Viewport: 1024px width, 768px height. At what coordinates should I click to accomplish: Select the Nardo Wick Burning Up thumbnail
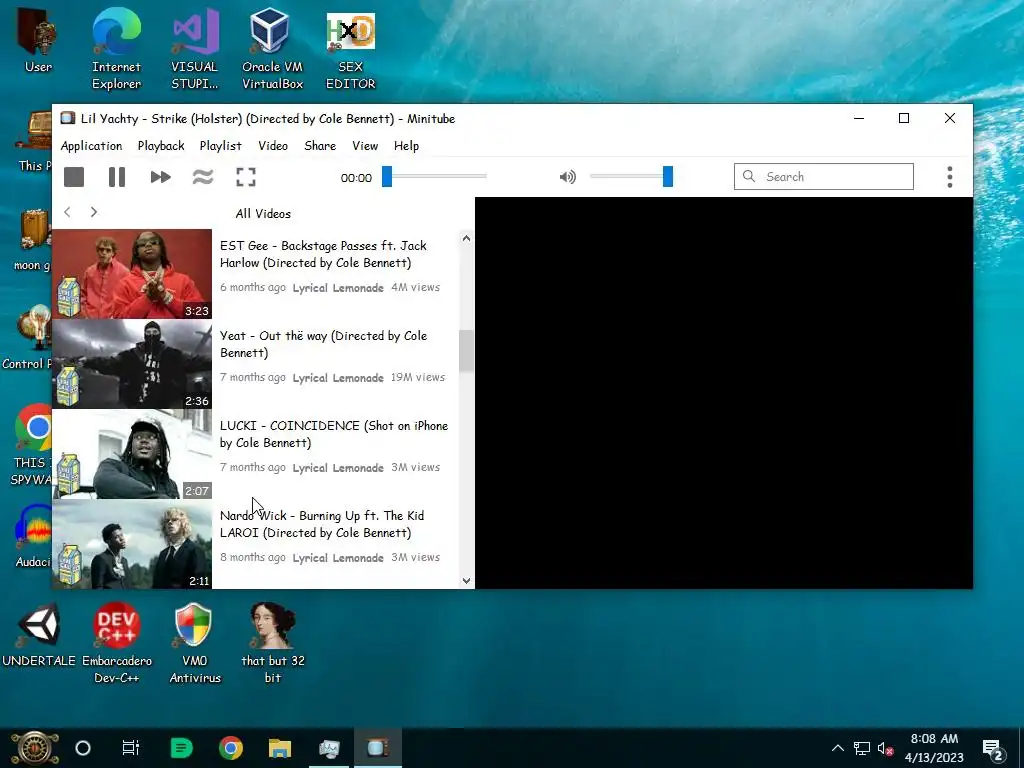point(132,544)
